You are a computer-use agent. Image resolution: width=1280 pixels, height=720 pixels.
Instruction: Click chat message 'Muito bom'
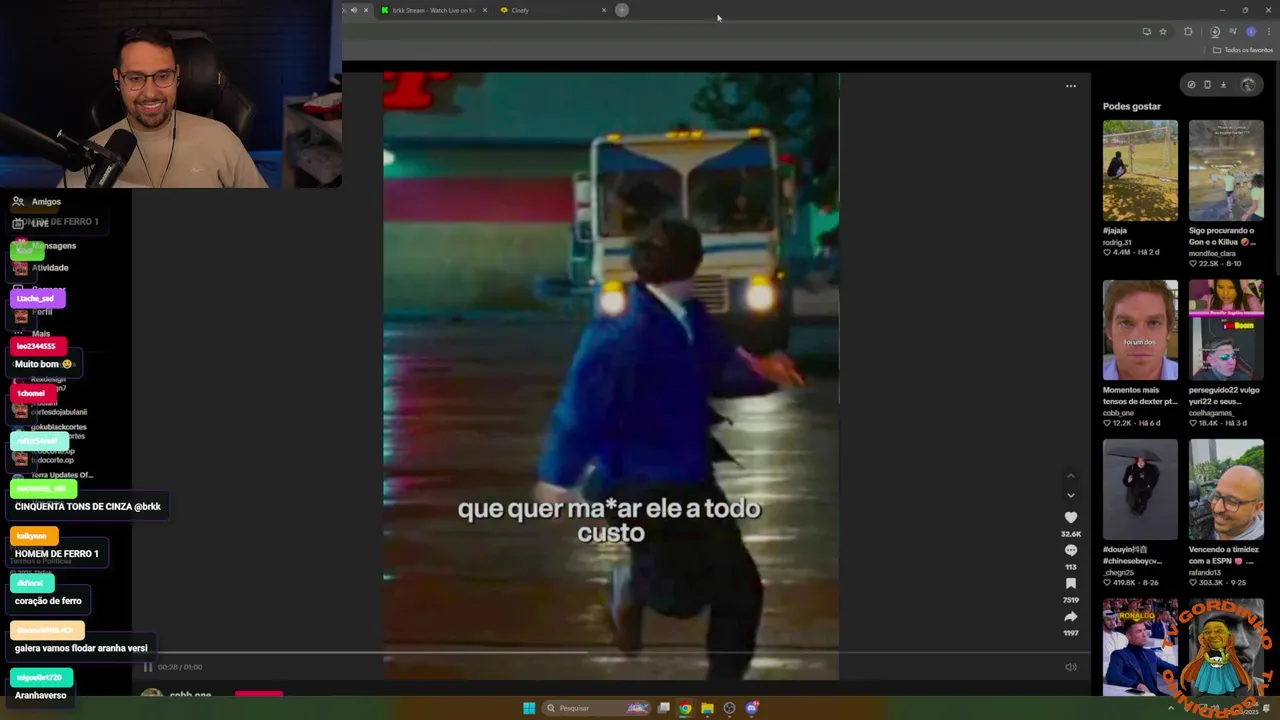(43, 364)
